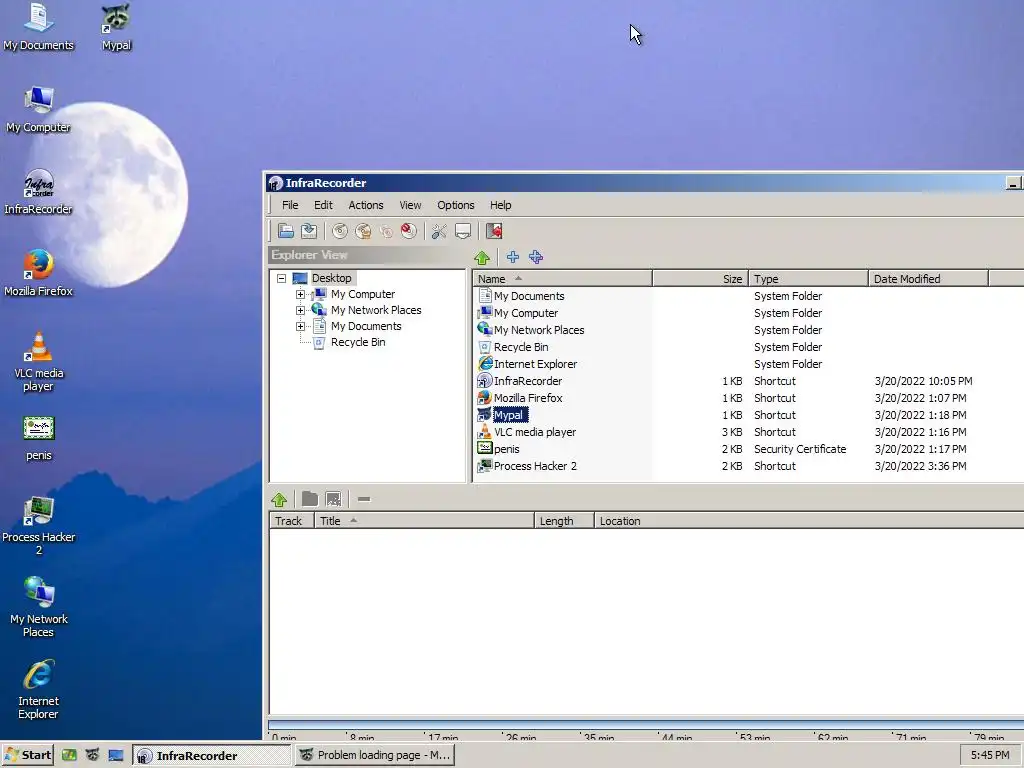The image size is (1024, 768).
Task: Sort files by the Size column header
Action: pyautogui.click(x=700, y=279)
